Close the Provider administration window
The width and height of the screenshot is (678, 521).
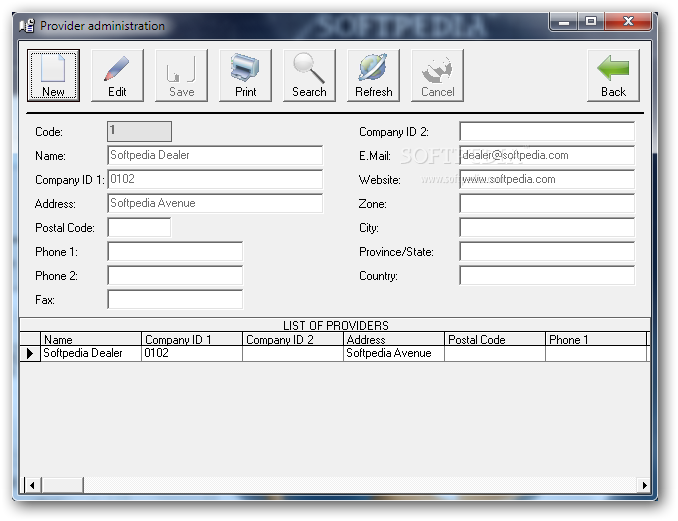click(x=628, y=22)
